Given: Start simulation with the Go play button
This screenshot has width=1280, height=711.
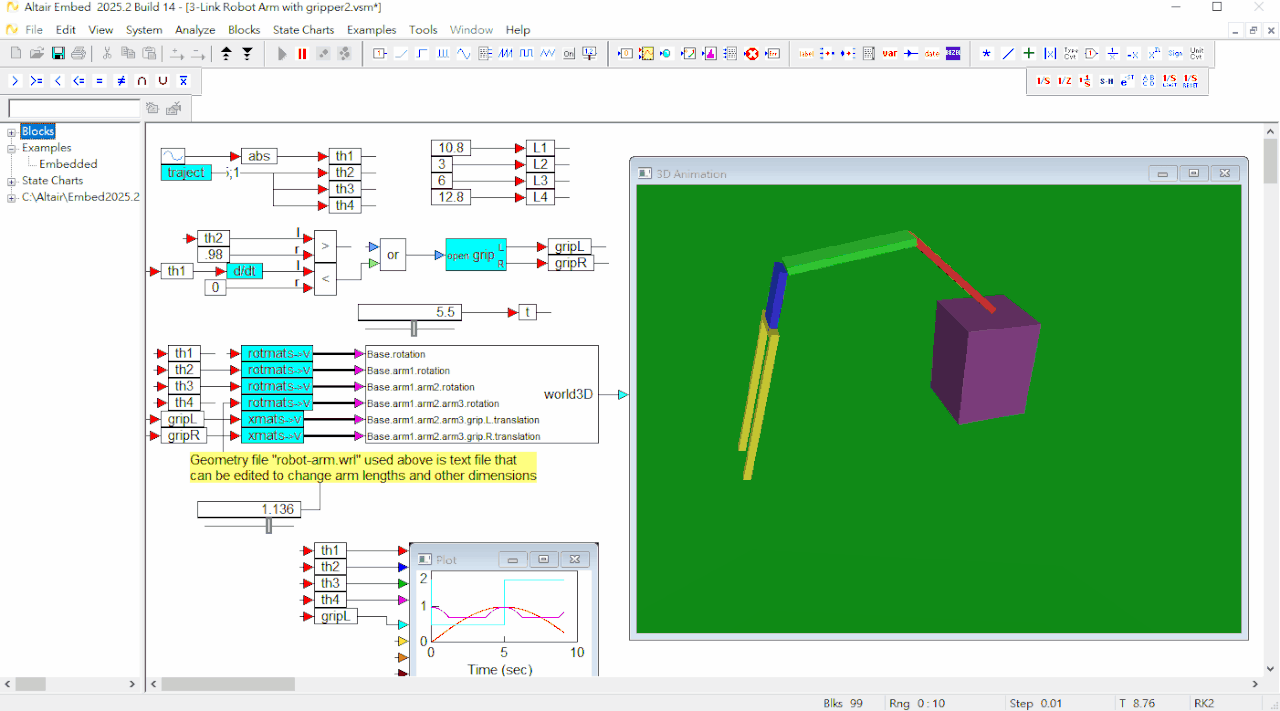Looking at the screenshot, I should pyautogui.click(x=282, y=53).
